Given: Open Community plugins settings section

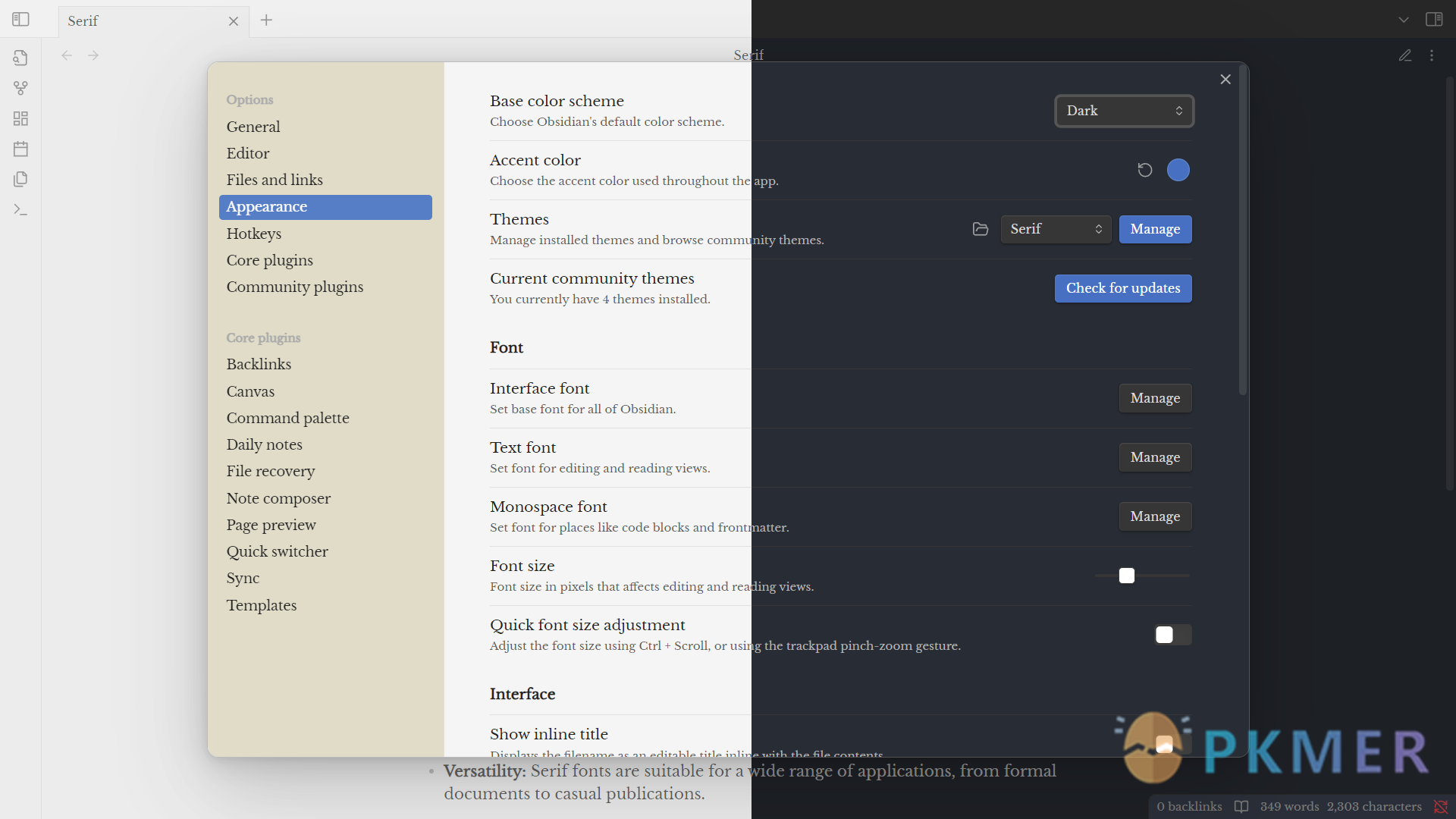Looking at the screenshot, I should coord(325,287).
